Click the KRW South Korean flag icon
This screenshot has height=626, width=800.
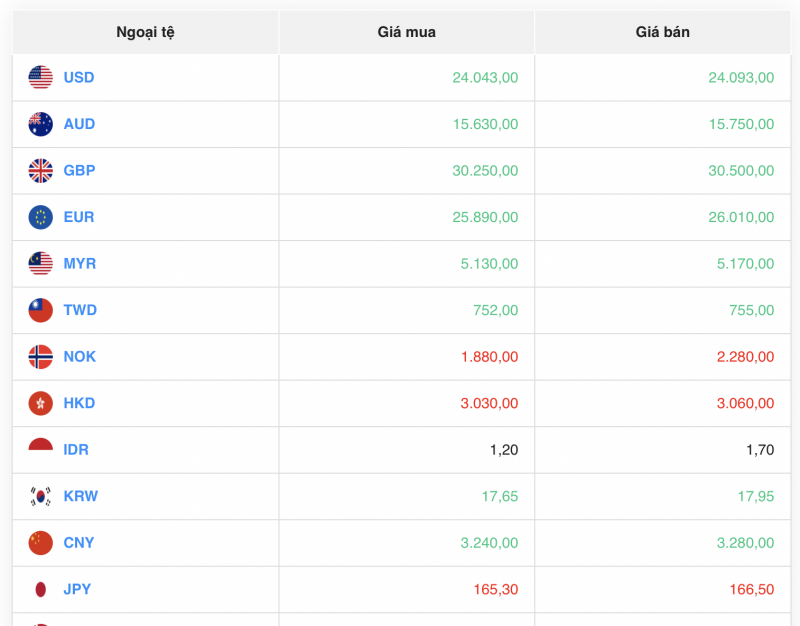click(x=40, y=496)
